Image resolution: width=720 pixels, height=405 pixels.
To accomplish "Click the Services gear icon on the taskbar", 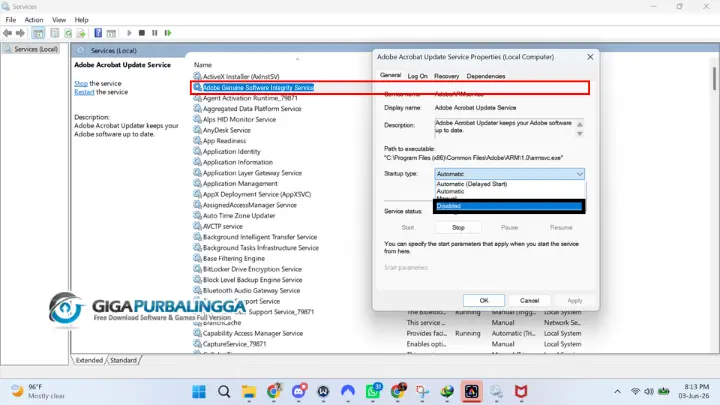I will pos(496,392).
